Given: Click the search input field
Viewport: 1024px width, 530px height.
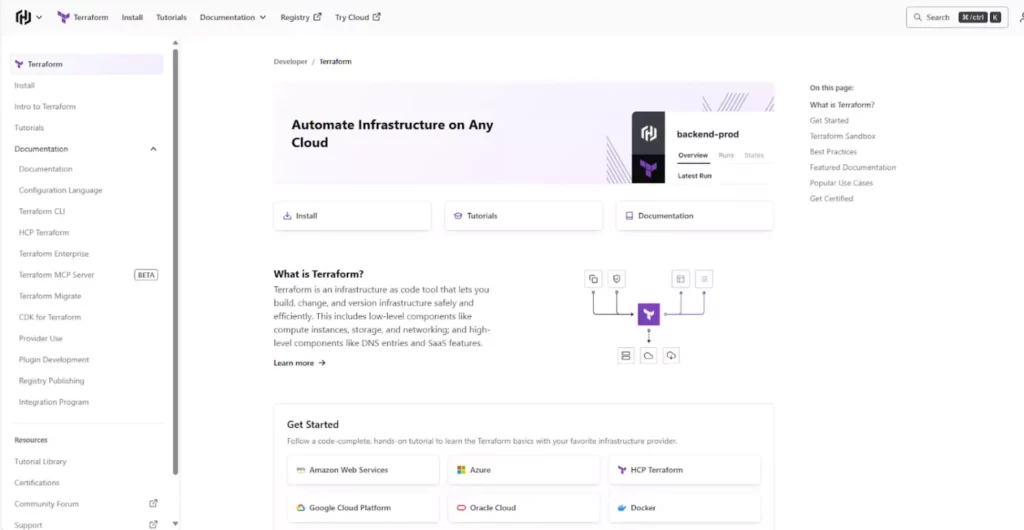Looking at the screenshot, I should pos(955,17).
